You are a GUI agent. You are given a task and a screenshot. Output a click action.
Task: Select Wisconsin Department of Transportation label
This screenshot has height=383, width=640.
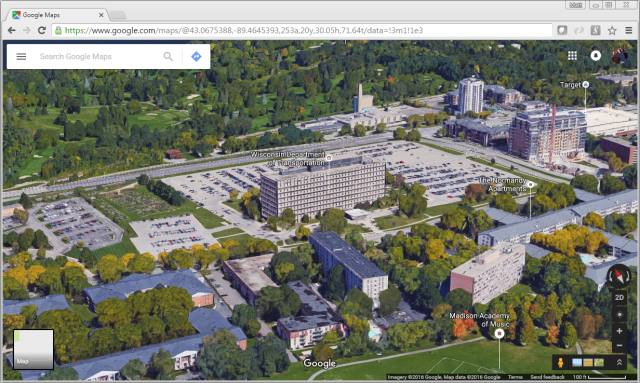pyautogui.click(x=287, y=158)
